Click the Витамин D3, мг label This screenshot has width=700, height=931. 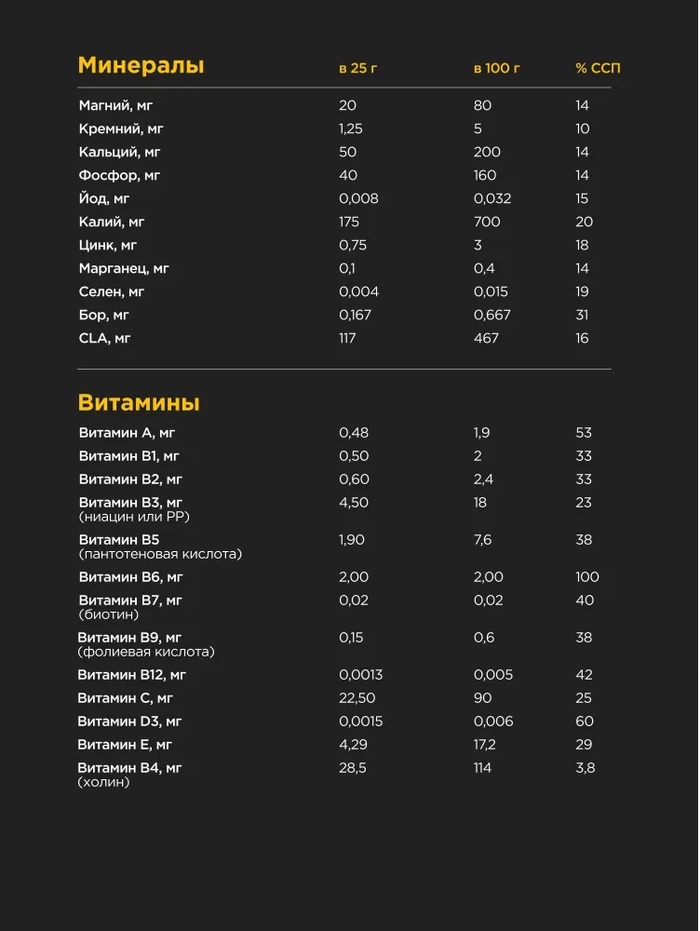[130, 721]
